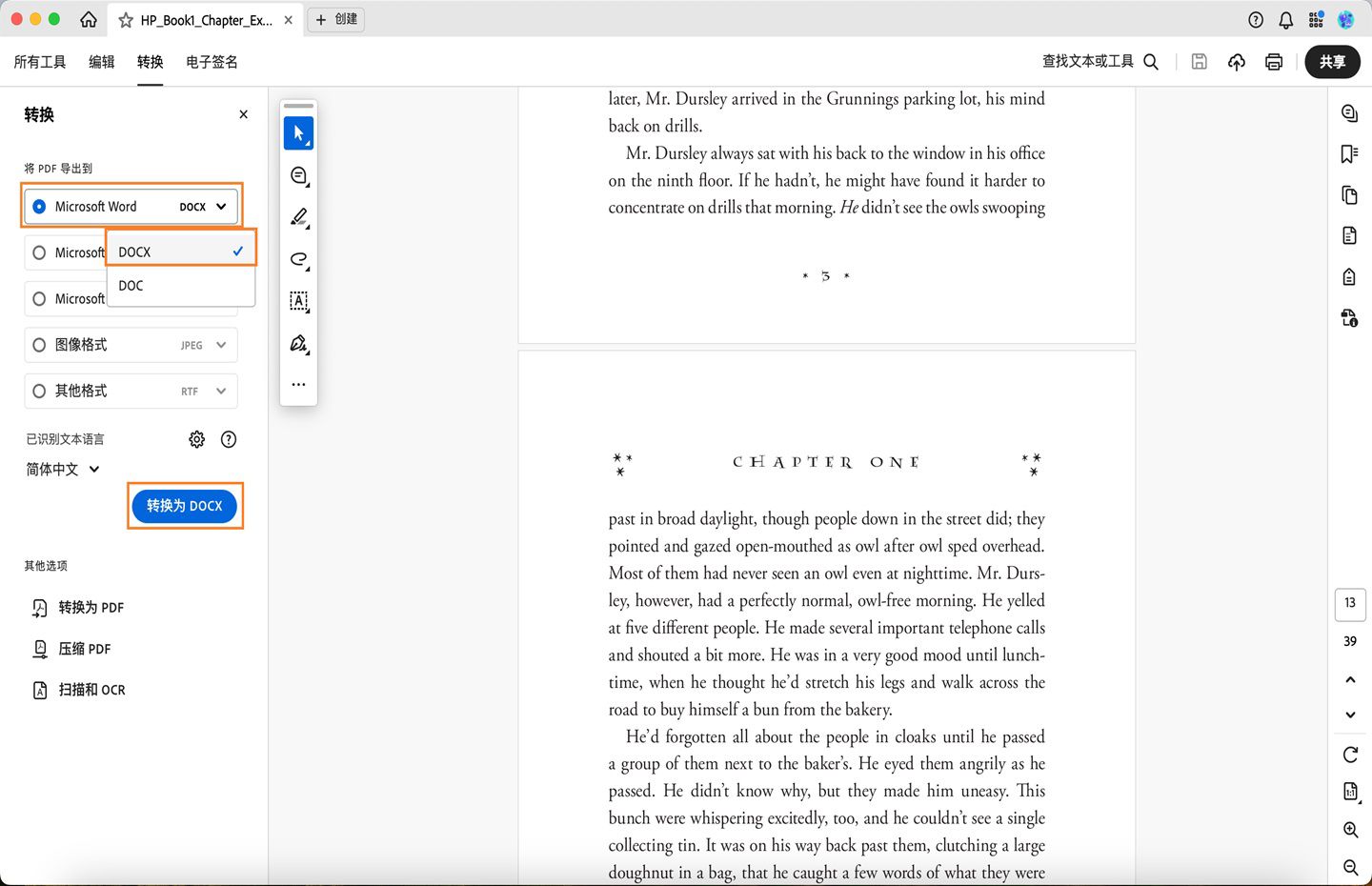This screenshot has height=886, width=1372.
Task: Open the 压缩 PDF option
Action: [x=84, y=649]
